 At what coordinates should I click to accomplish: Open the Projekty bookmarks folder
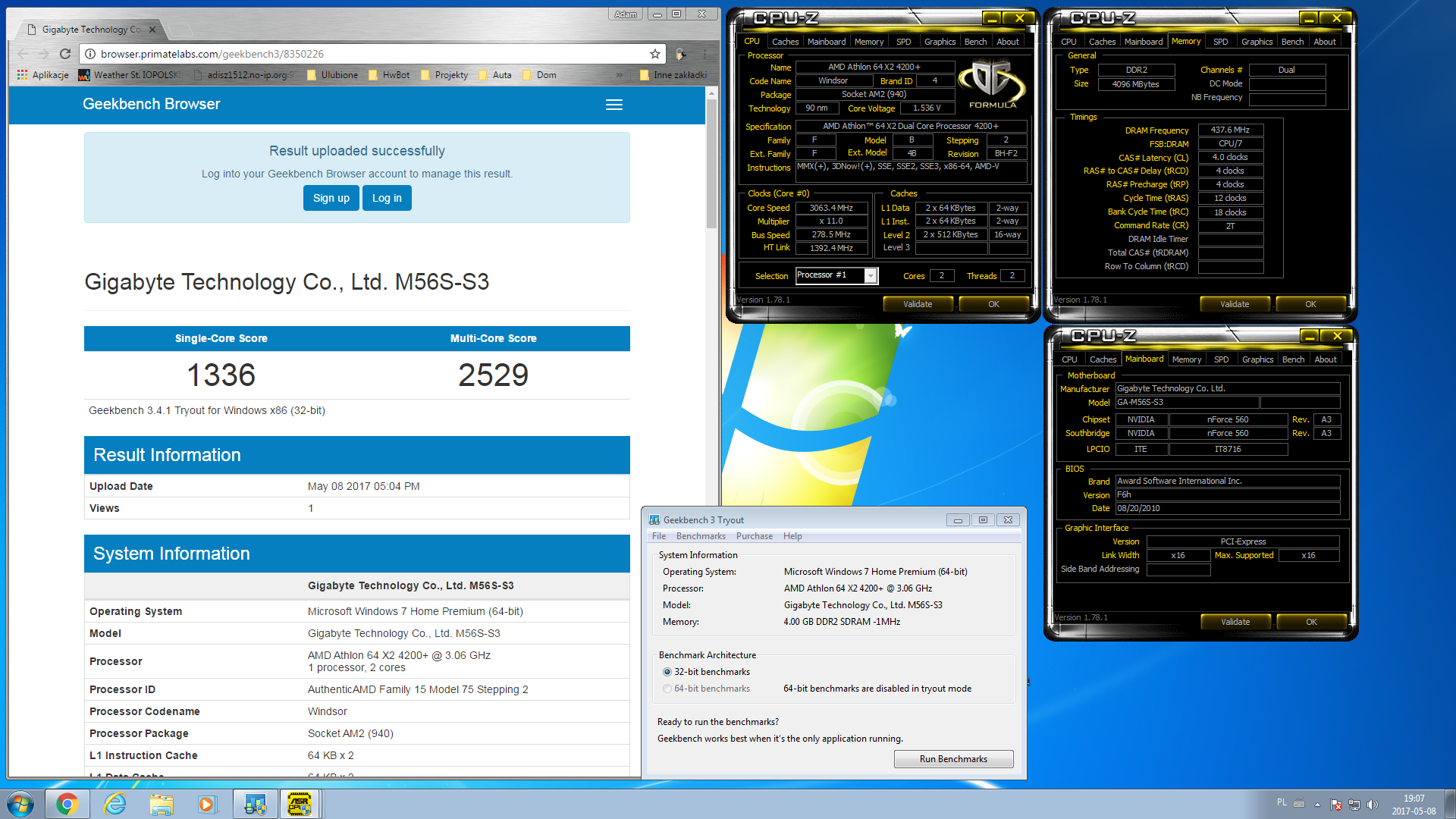pos(444,75)
